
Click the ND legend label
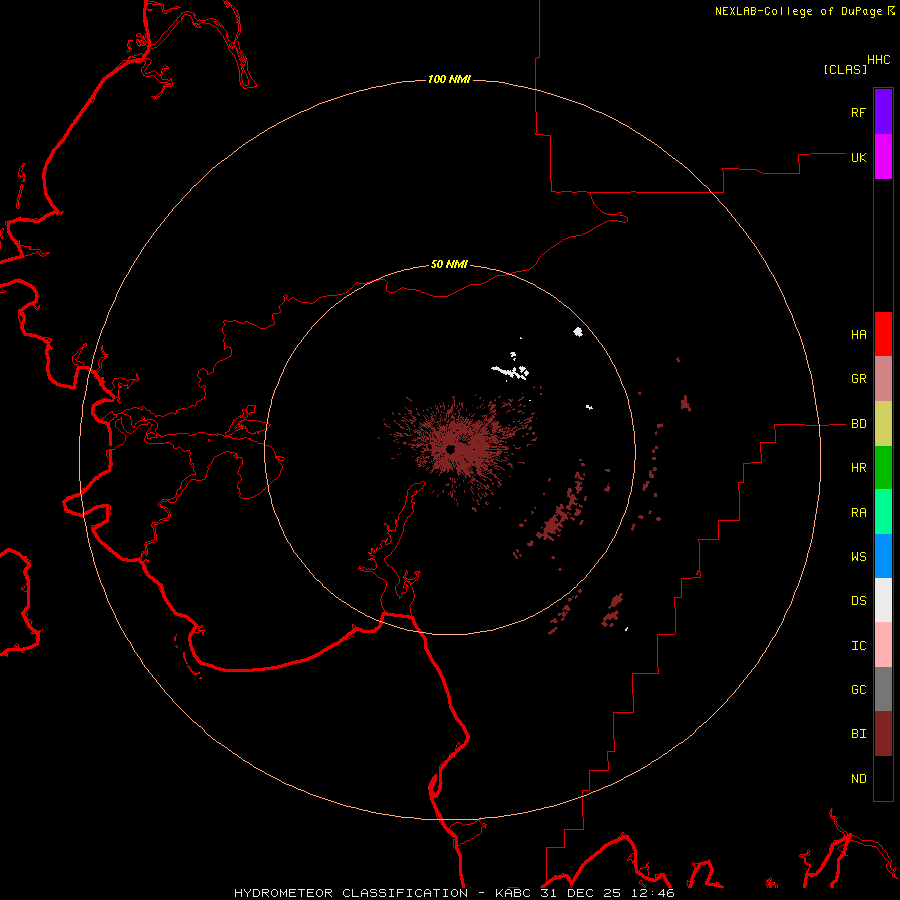click(858, 779)
